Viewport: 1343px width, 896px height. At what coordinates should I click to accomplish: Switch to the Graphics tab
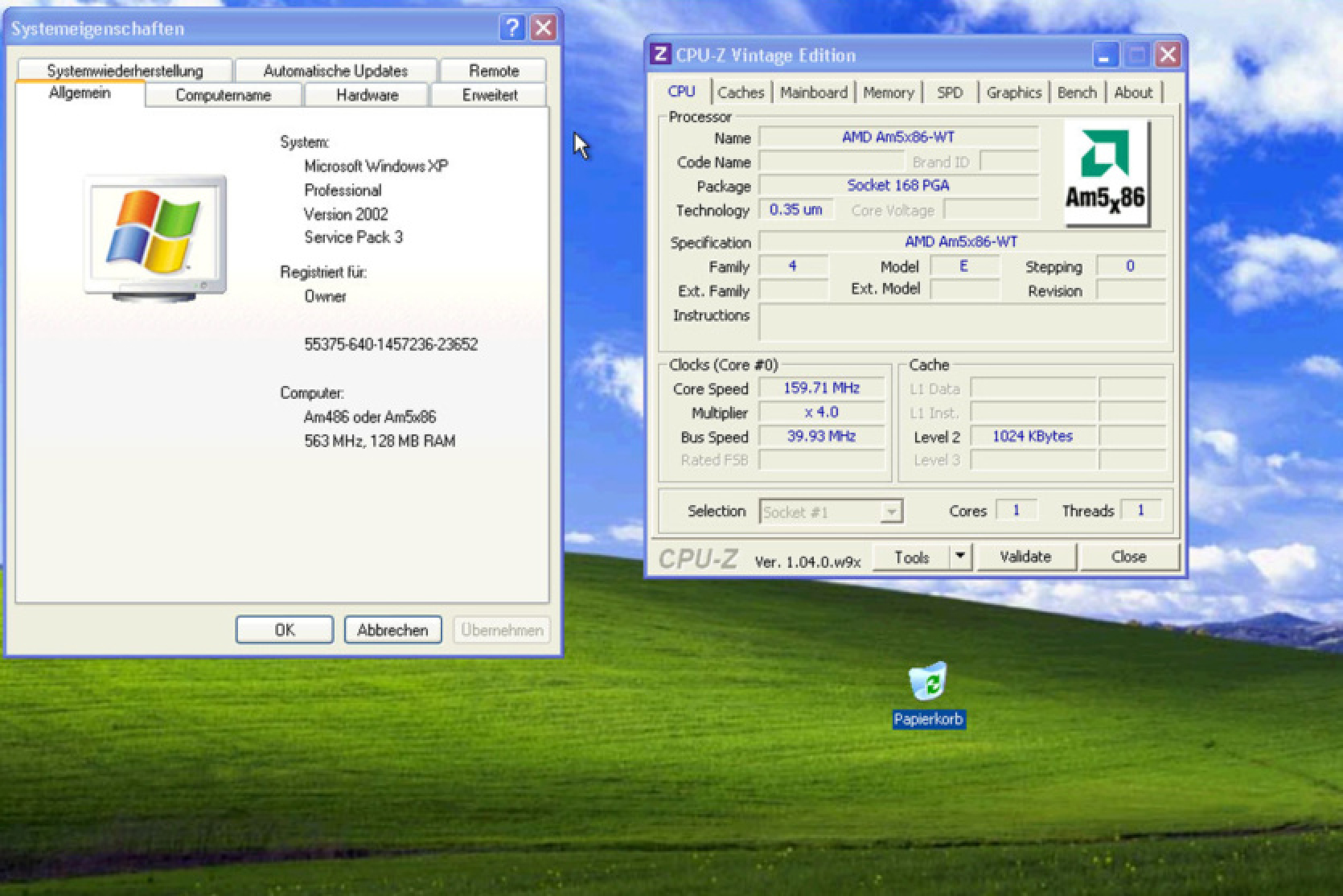(1014, 92)
